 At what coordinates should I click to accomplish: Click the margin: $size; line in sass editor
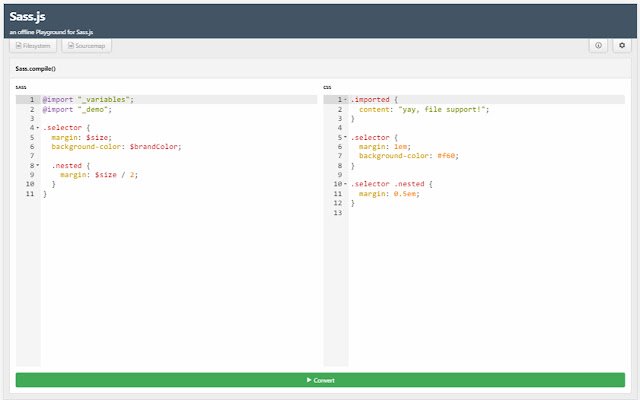click(82, 138)
